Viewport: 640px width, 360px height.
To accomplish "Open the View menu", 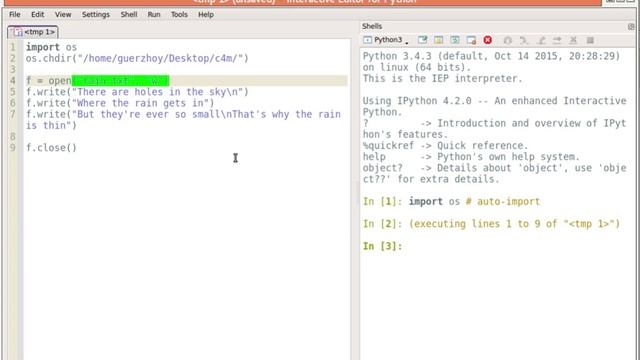I will coord(63,15).
